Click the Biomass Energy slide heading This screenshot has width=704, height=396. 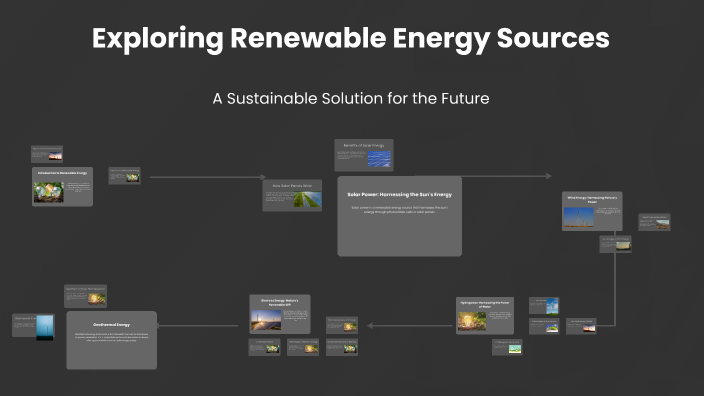[x=280, y=302]
